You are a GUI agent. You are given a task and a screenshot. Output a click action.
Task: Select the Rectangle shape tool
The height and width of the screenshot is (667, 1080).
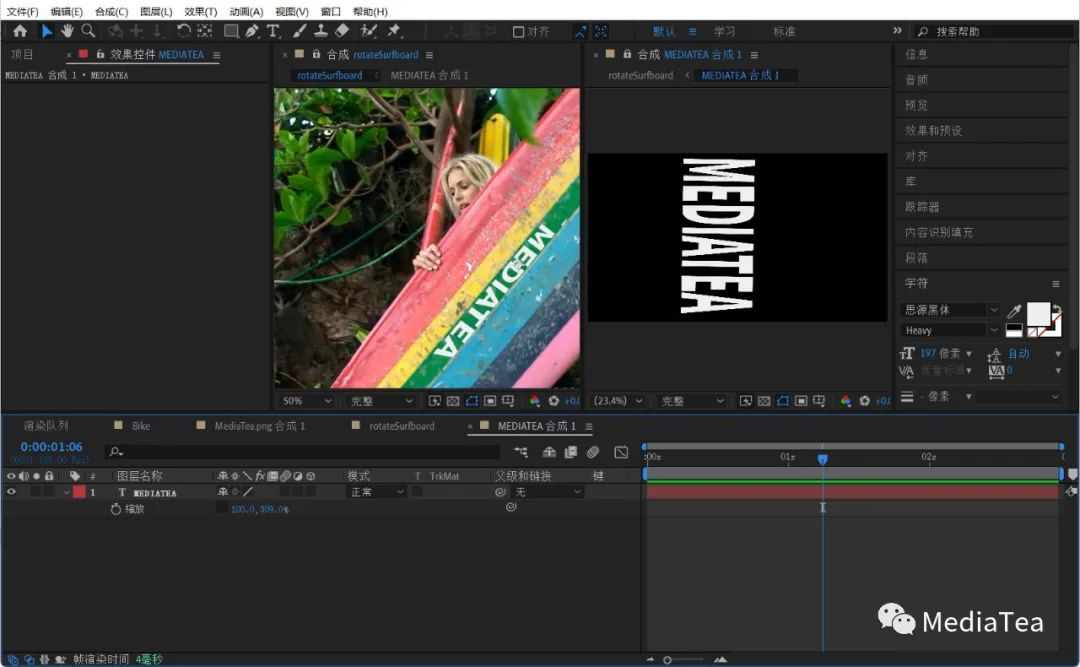(x=231, y=31)
